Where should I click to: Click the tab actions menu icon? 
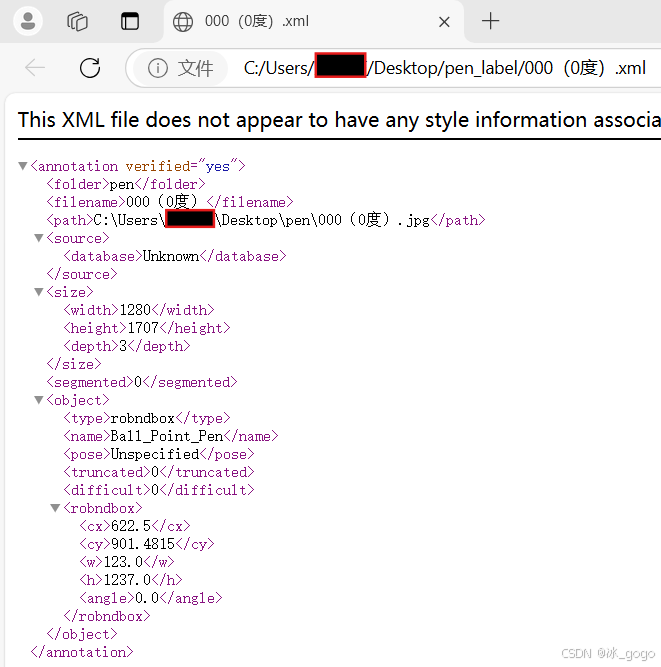[x=130, y=21]
